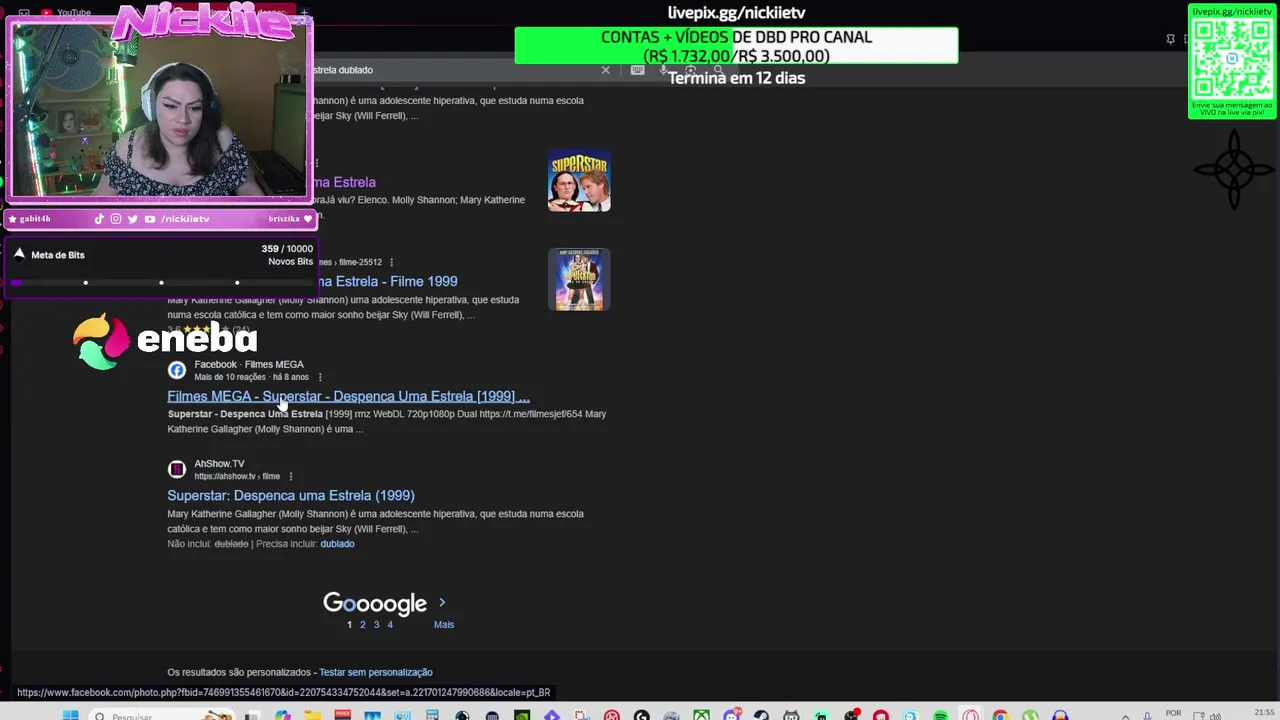Open options menu beside 'há 8 anos'
This screenshot has height=720, width=1280.
(320, 377)
